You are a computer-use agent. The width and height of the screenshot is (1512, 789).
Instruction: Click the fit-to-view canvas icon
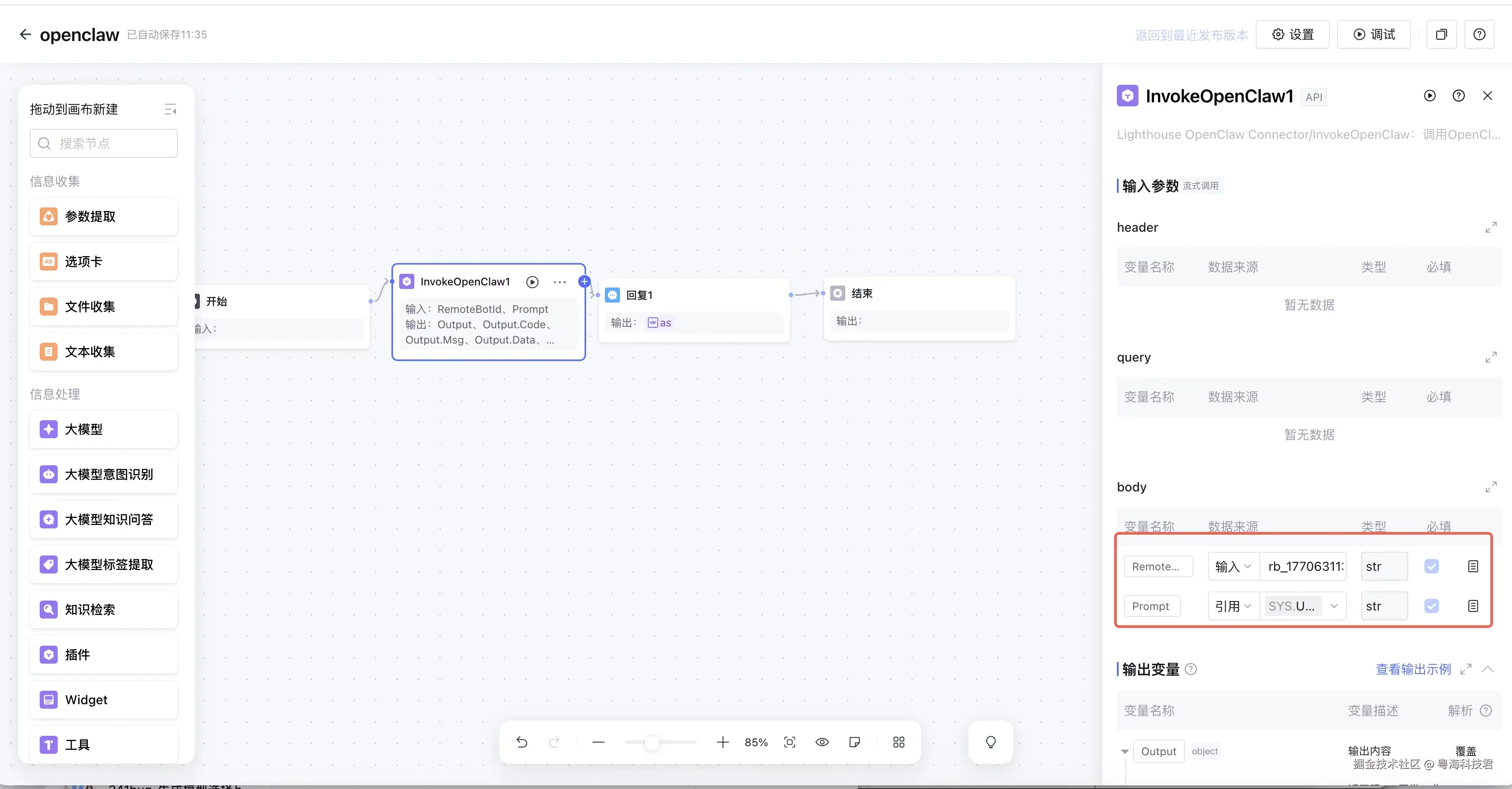coord(789,742)
